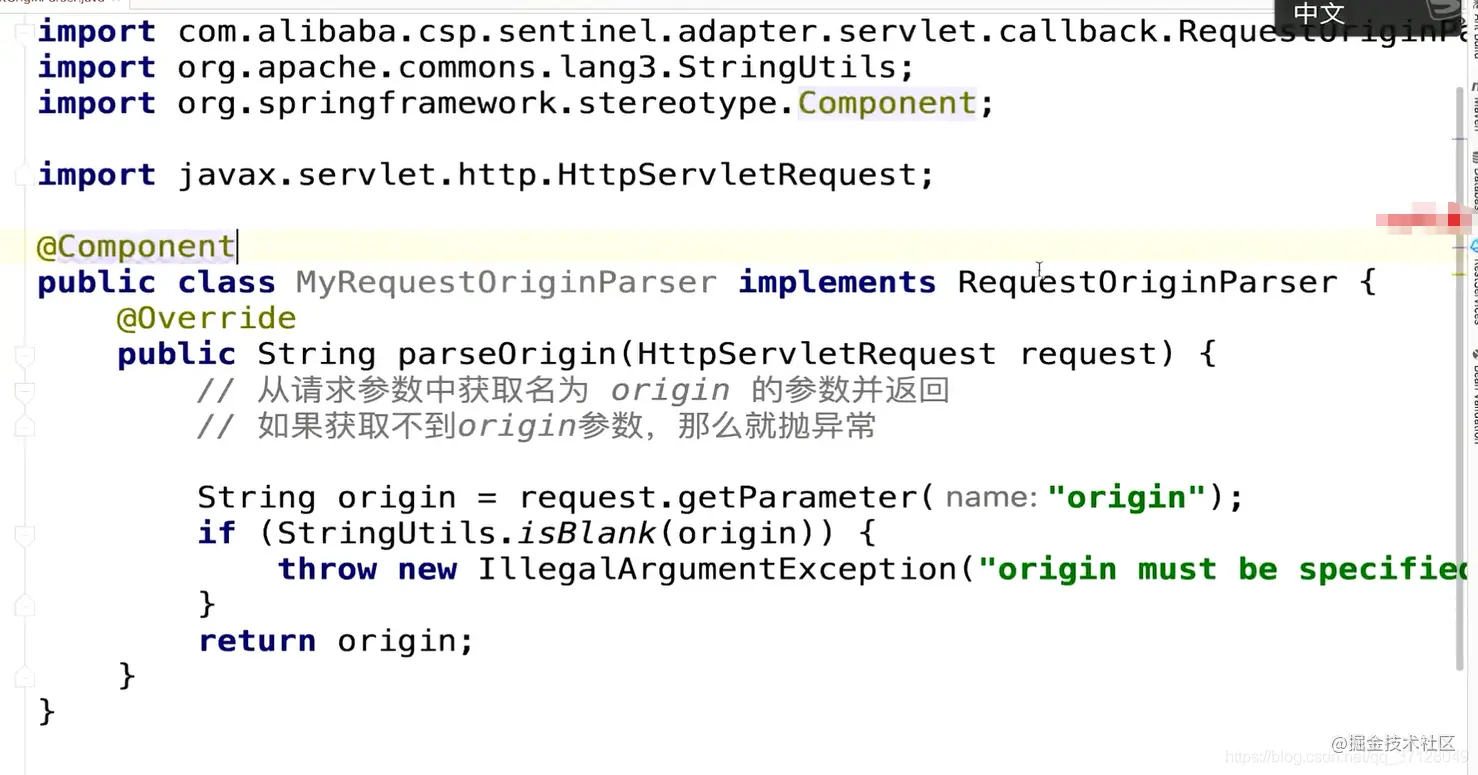Click the MyRequestOriginParser class name
The image size is (1478, 775).
click(506, 282)
